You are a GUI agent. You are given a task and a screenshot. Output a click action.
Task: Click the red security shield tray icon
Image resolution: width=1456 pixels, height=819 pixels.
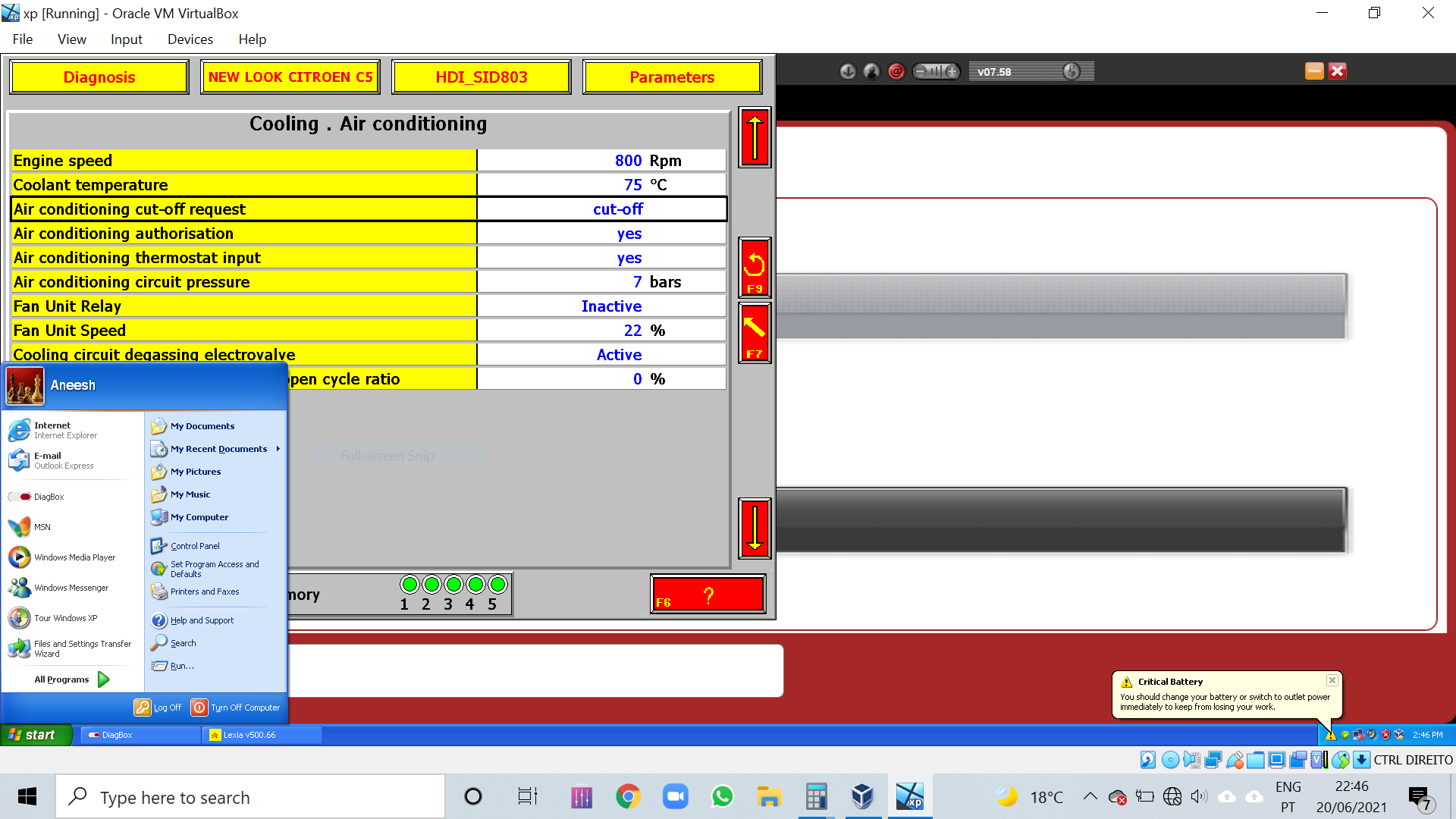point(1385,735)
